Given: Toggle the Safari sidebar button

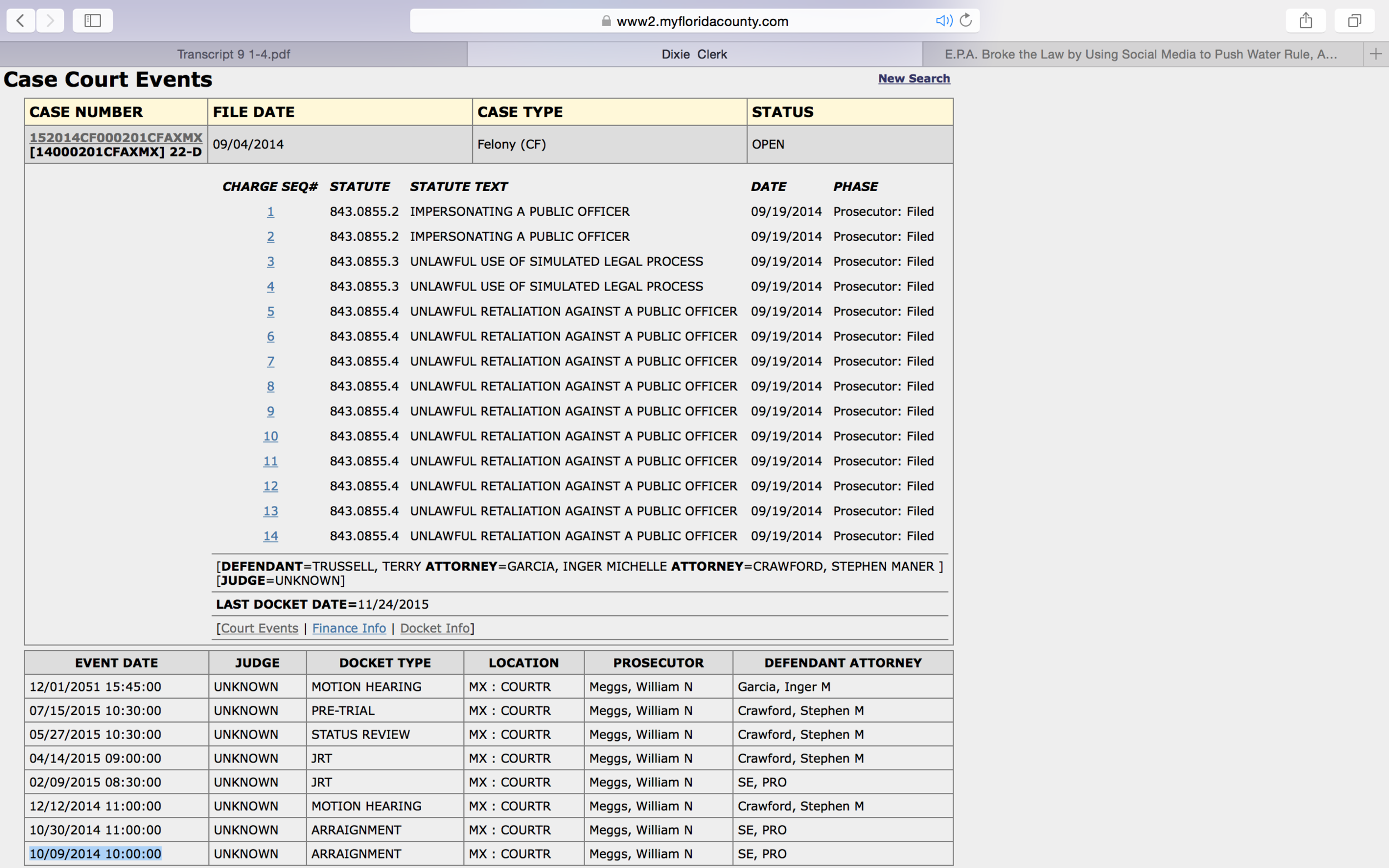Looking at the screenshot, I should 92,21.
